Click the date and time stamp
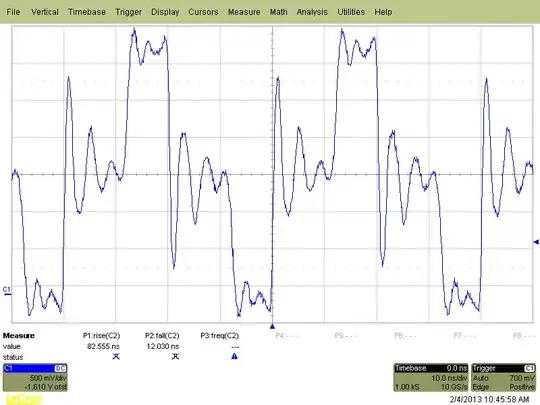The height and width of the screenshot is (405, 540). pyautogui.click(x=489, y=399)
